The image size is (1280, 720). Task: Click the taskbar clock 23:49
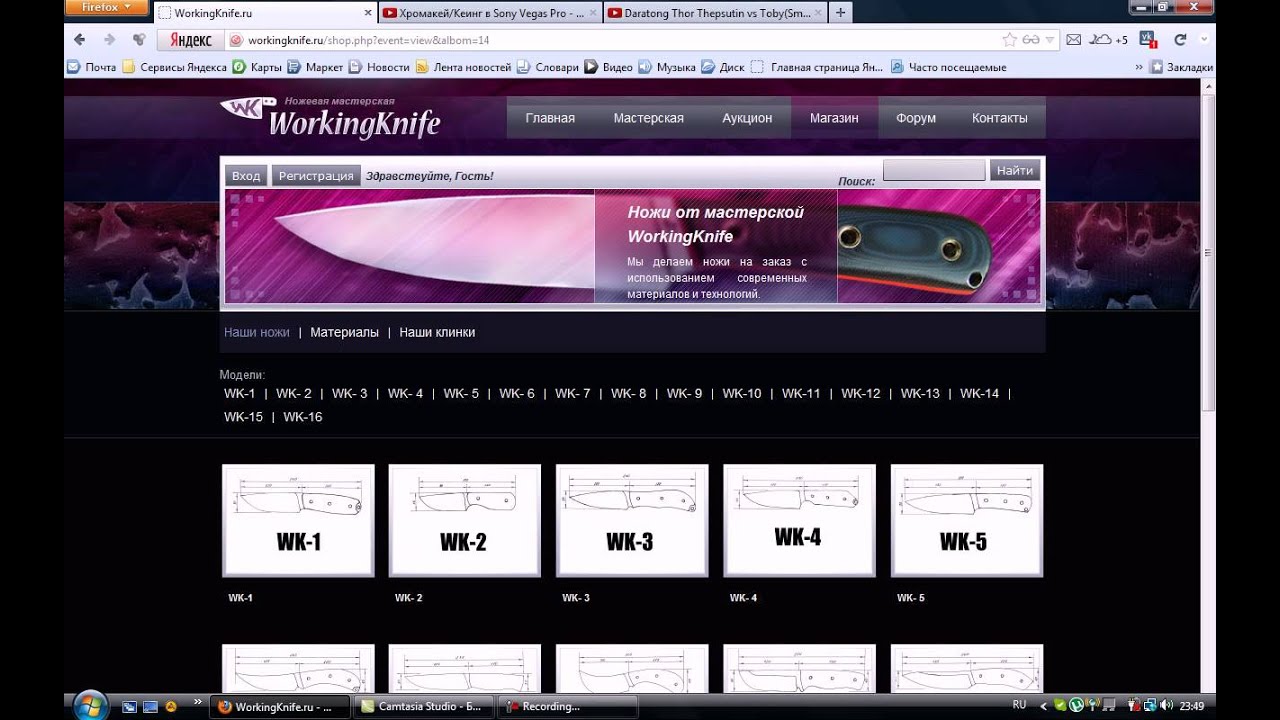(1192, 705)
